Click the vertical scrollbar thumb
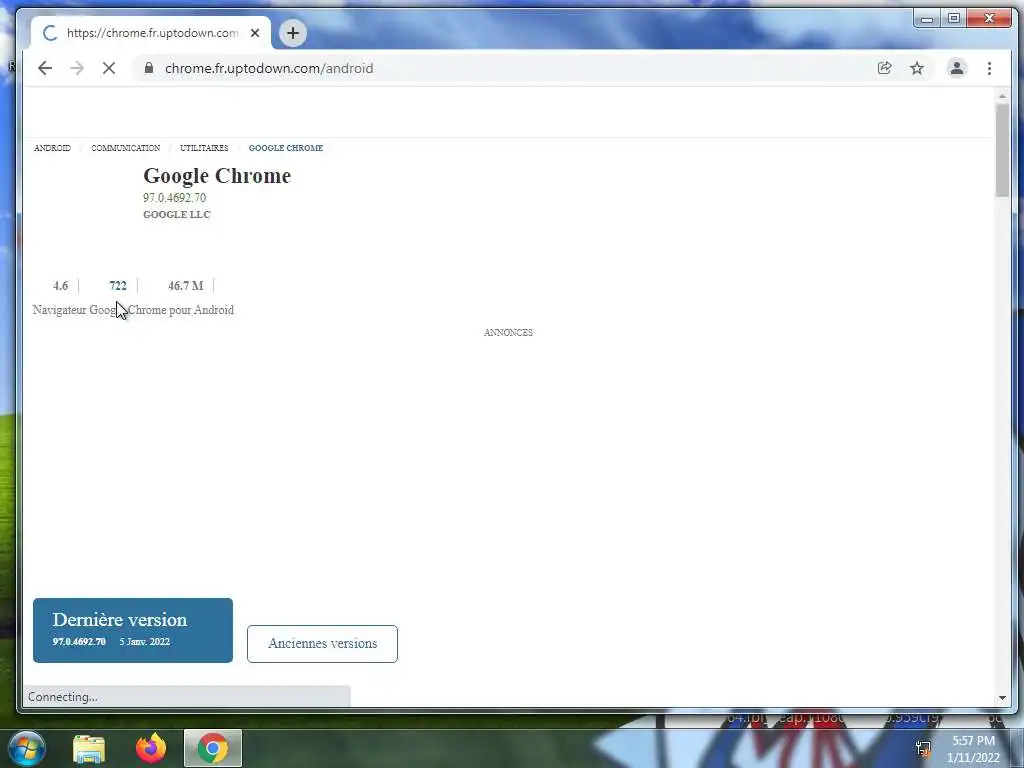 click(1002, 150)
